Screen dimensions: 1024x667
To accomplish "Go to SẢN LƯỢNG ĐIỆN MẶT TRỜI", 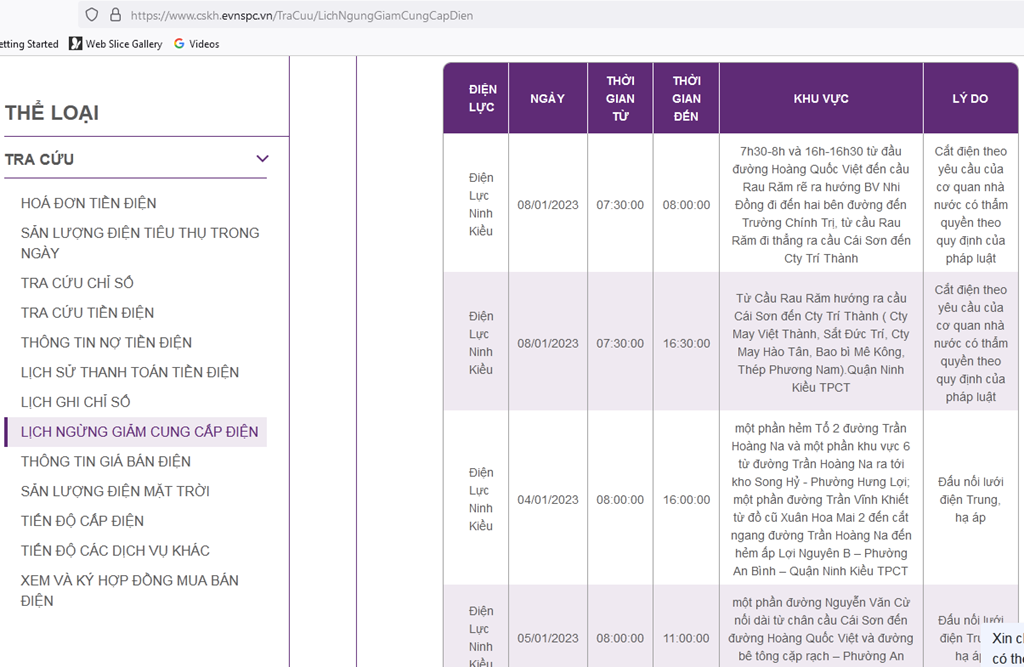I will tap(115, 491).
